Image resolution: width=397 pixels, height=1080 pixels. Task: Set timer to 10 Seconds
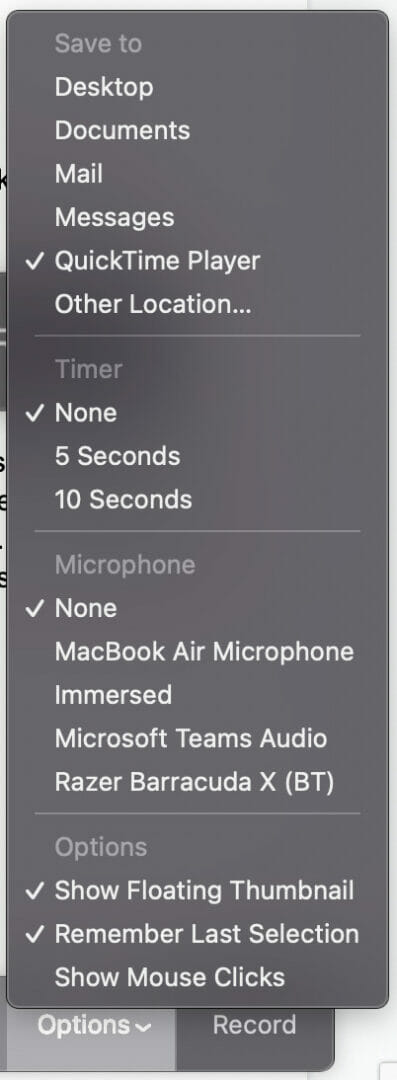coord(198,500)
